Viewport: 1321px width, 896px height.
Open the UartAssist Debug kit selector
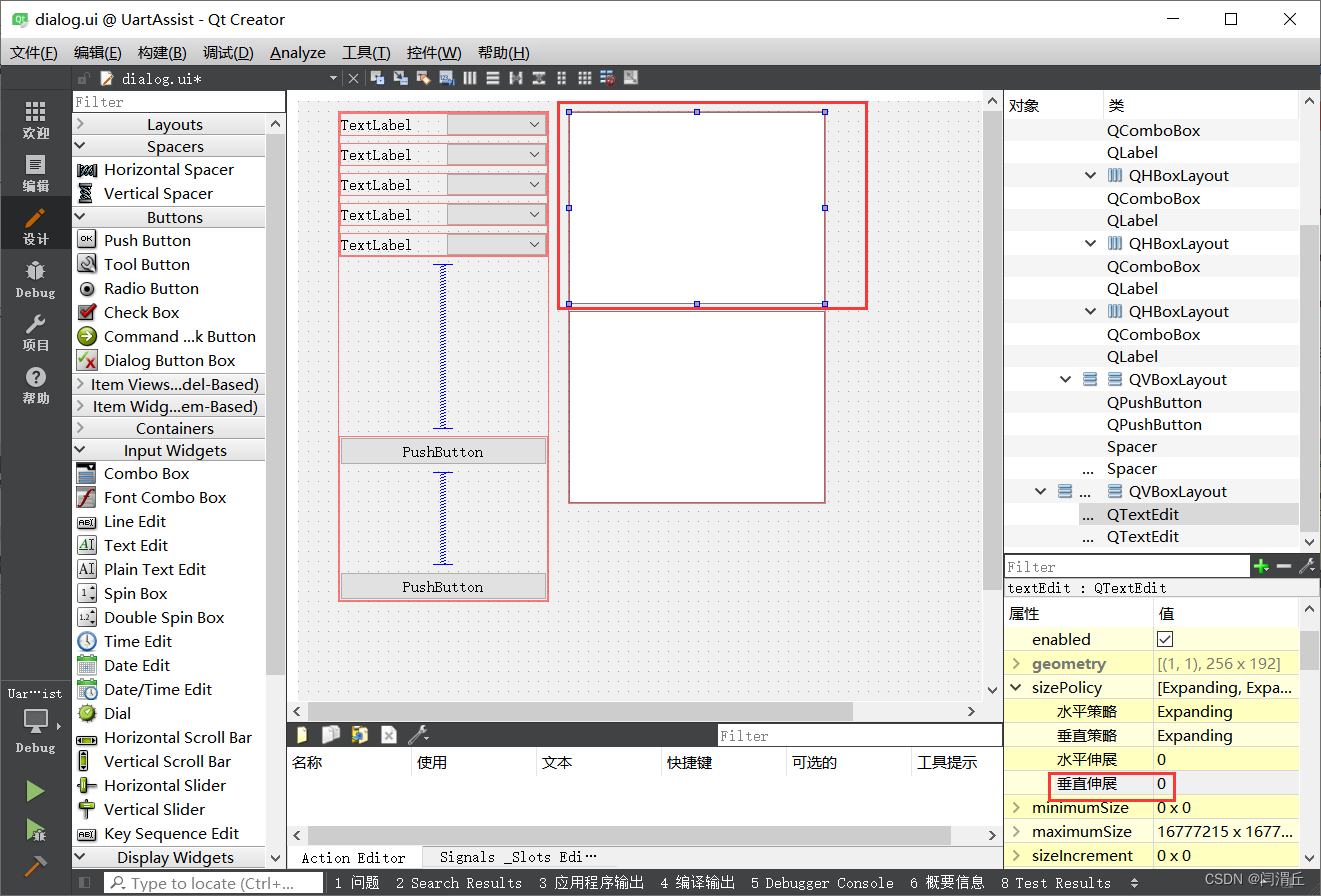coord(36,721)
